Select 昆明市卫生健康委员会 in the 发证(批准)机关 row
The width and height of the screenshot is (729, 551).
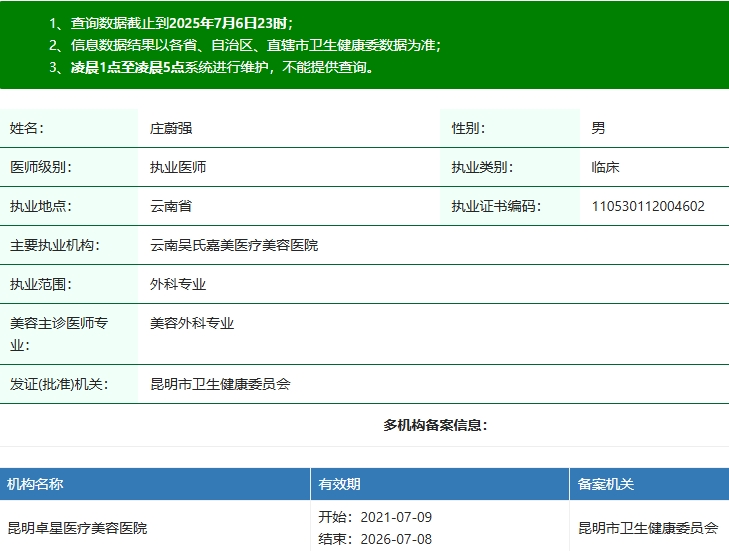tap(220, 385)
